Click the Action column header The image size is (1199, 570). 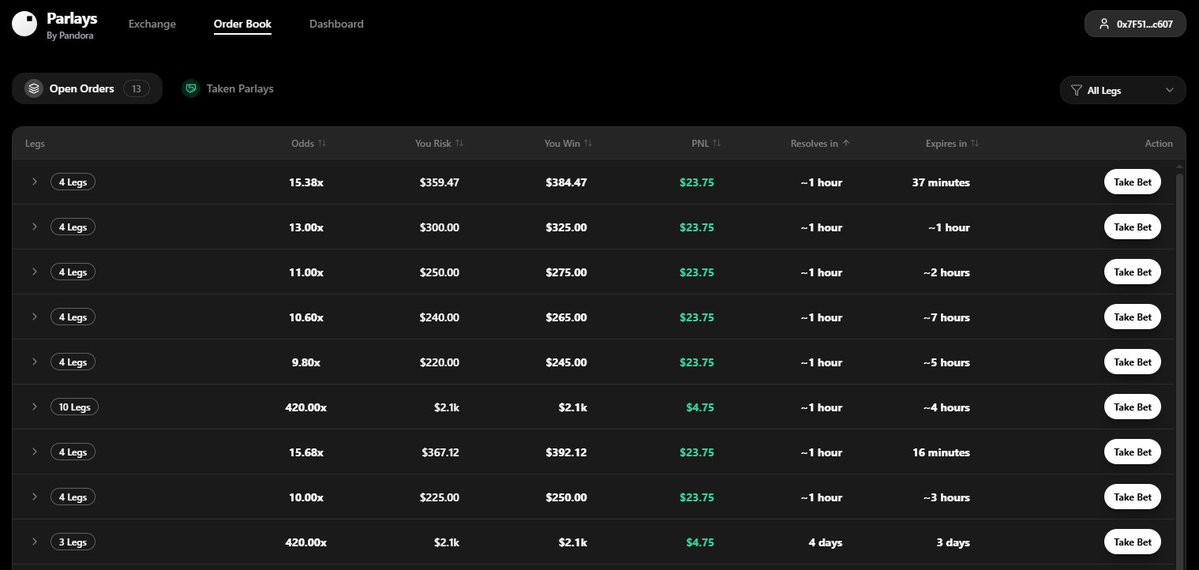[1158, 143]
